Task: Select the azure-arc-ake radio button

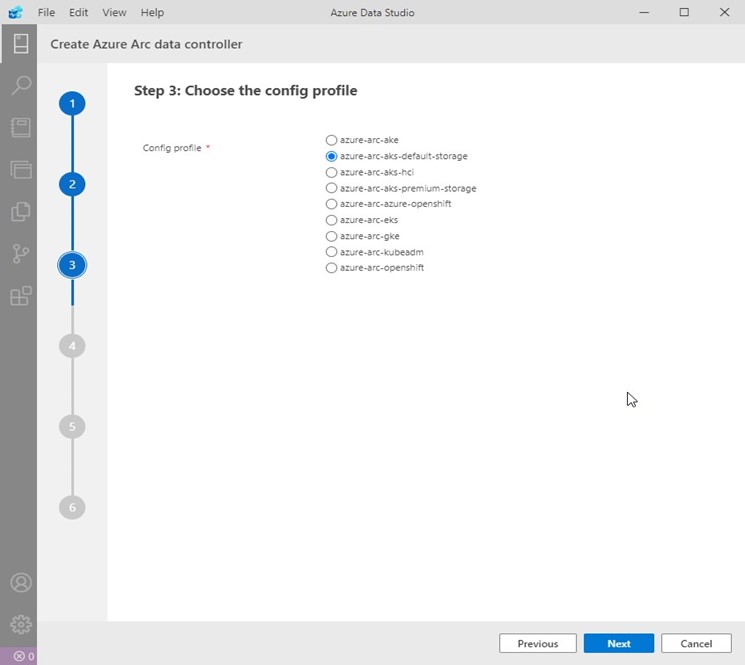Action: pyautogui.click(x=331, y=140)
